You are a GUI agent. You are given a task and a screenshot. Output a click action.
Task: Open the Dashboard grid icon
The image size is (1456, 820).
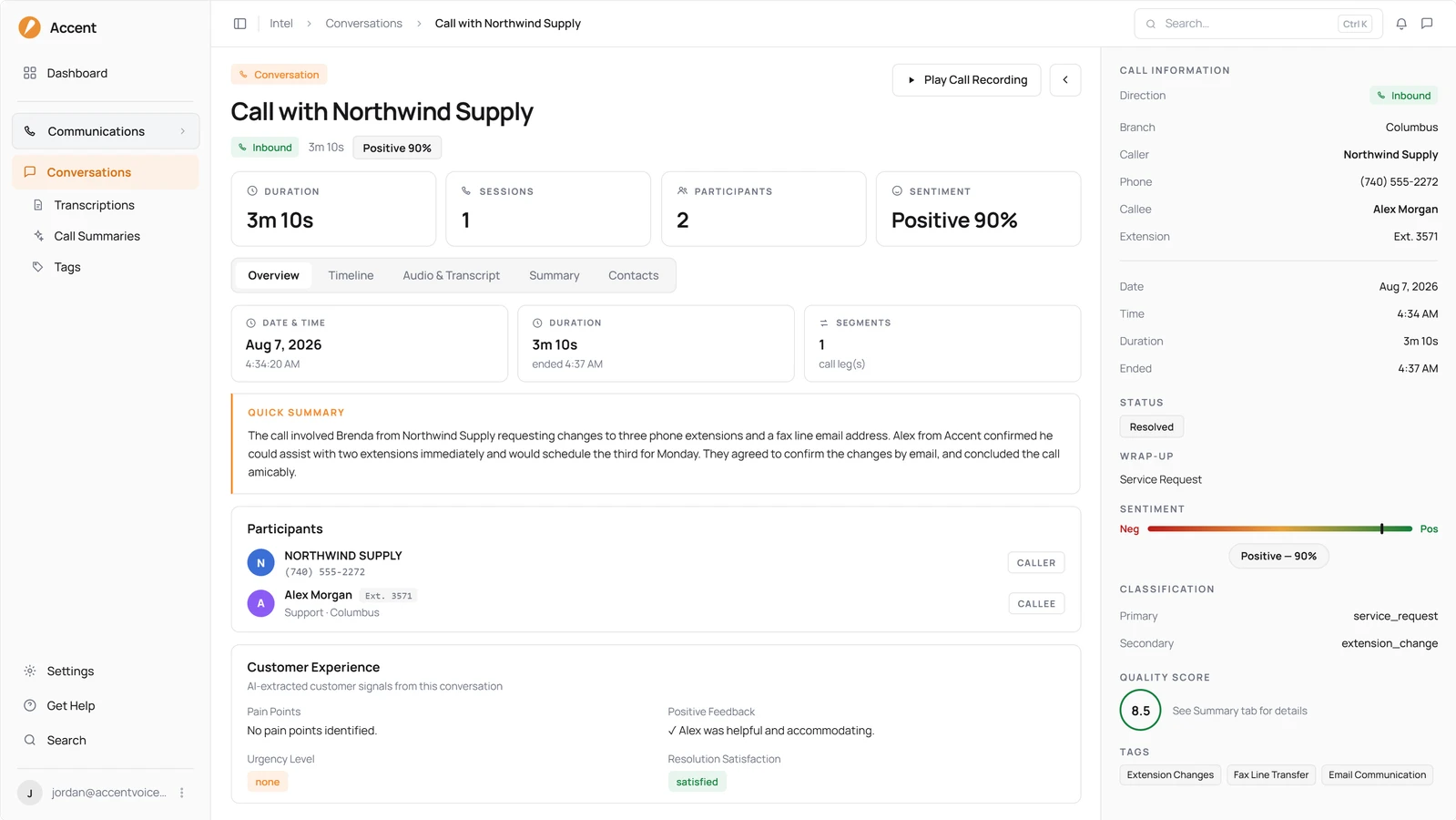(30, 73)
